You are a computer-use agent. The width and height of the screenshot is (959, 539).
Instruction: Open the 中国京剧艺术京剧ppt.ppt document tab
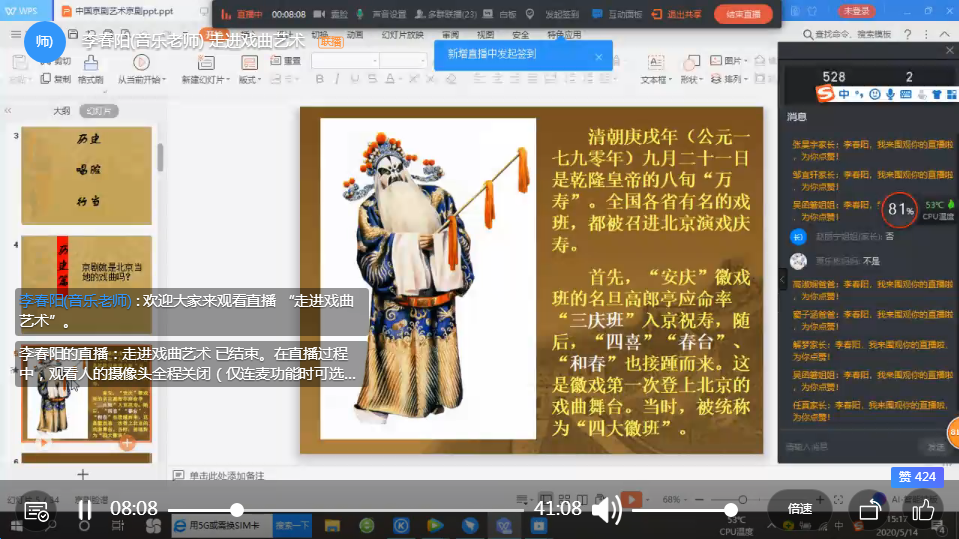pyautogui.click(x=119, y=11)
